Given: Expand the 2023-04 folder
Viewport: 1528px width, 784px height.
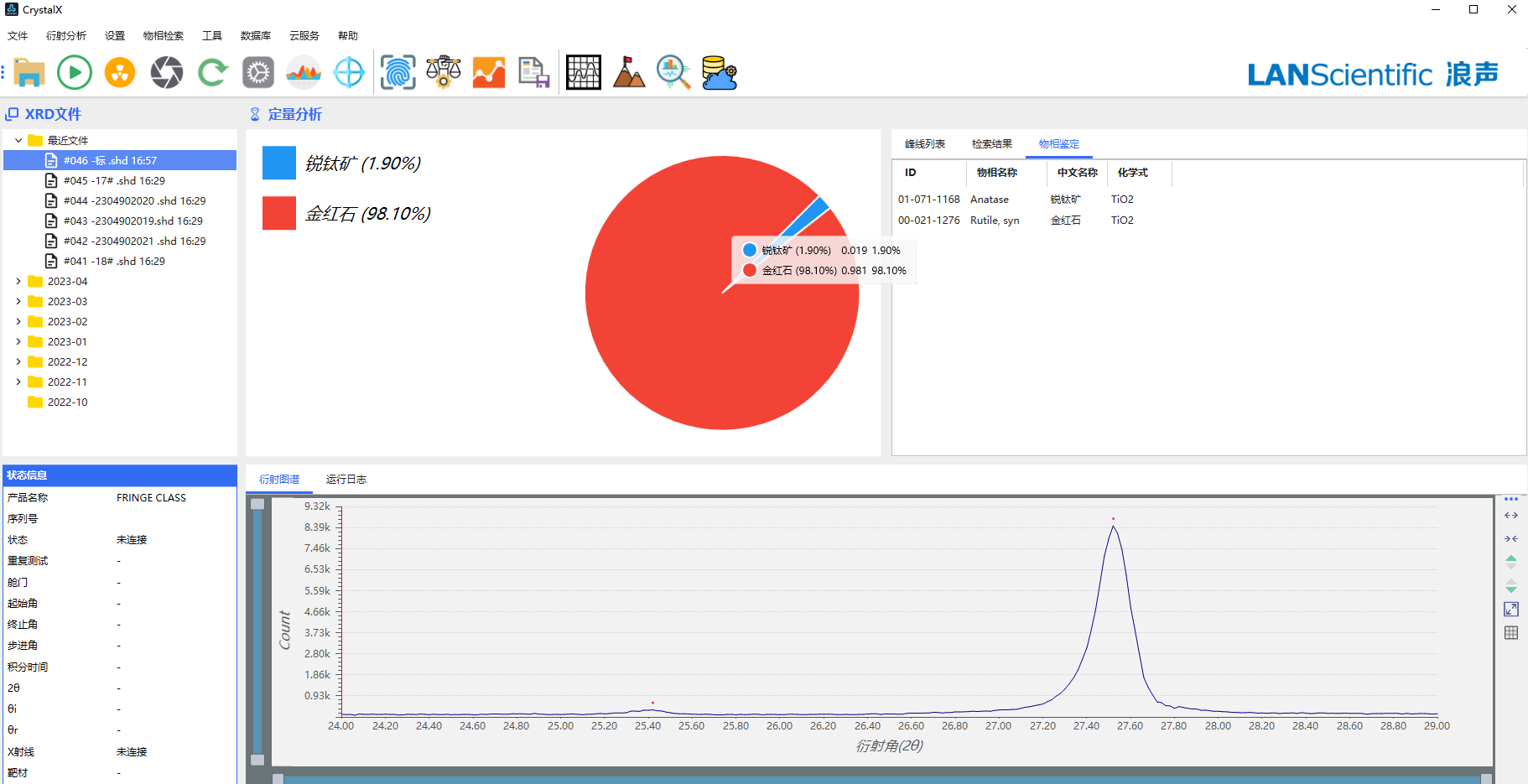Looking at the screenshot, I should 18,282.
